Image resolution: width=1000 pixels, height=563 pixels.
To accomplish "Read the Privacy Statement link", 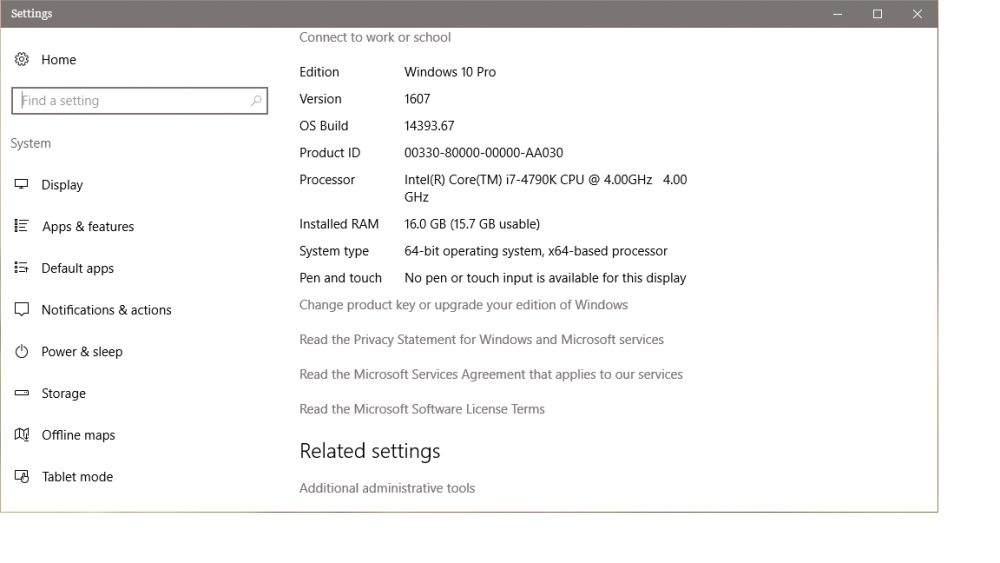I will 481,340.
